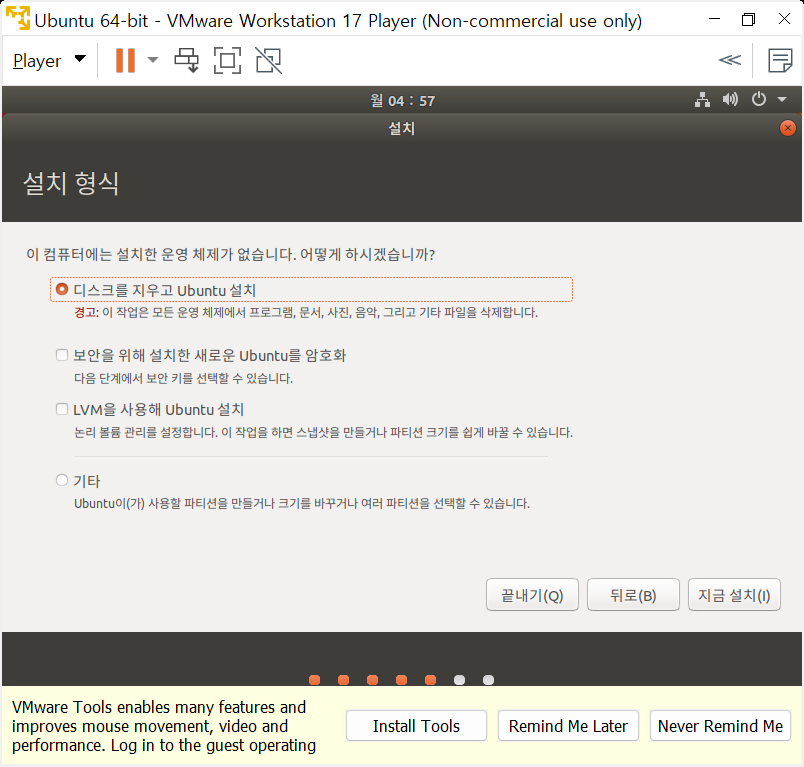Enter full screen mode
The width and height of the screenshot is (804, 767).
click(x=227, y=60)
